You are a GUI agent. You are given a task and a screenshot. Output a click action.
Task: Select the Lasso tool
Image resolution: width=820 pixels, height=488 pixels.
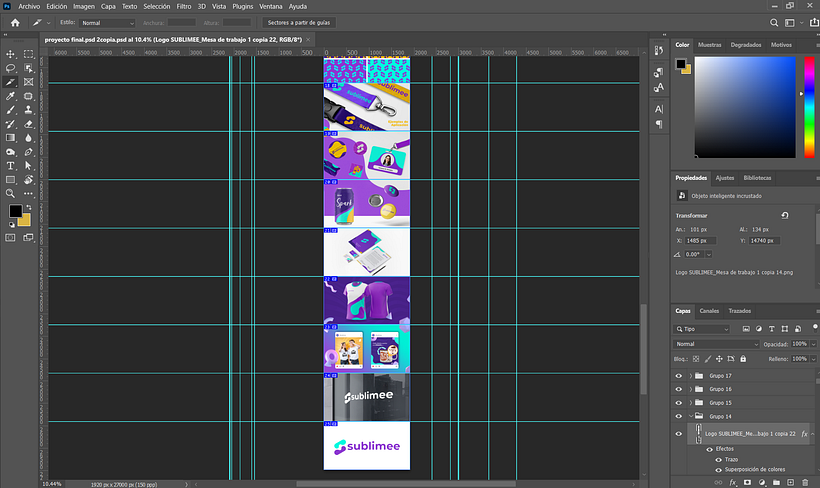10,68
